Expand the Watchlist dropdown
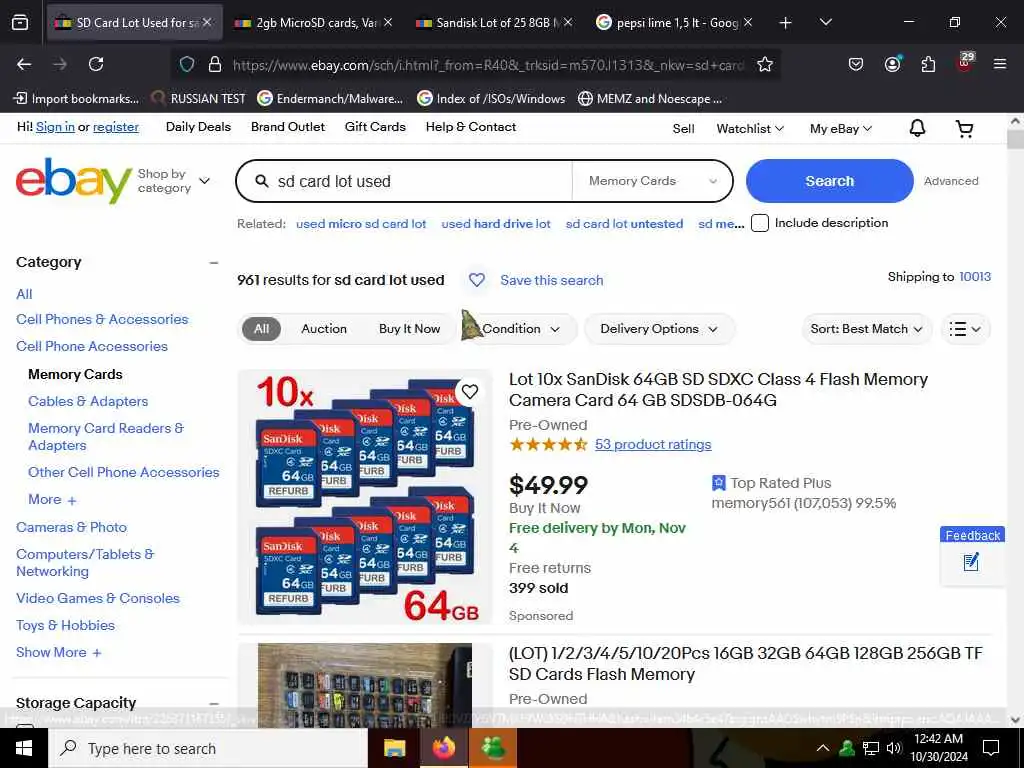 750,129
